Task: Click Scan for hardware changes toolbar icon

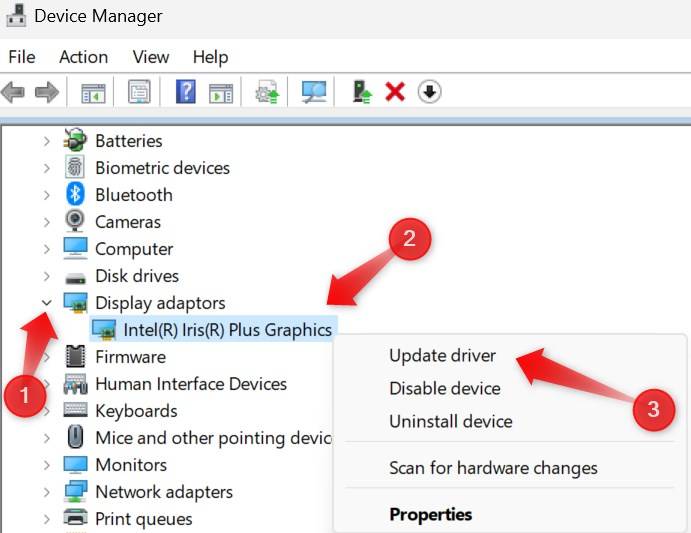Action: pos(313,92)
